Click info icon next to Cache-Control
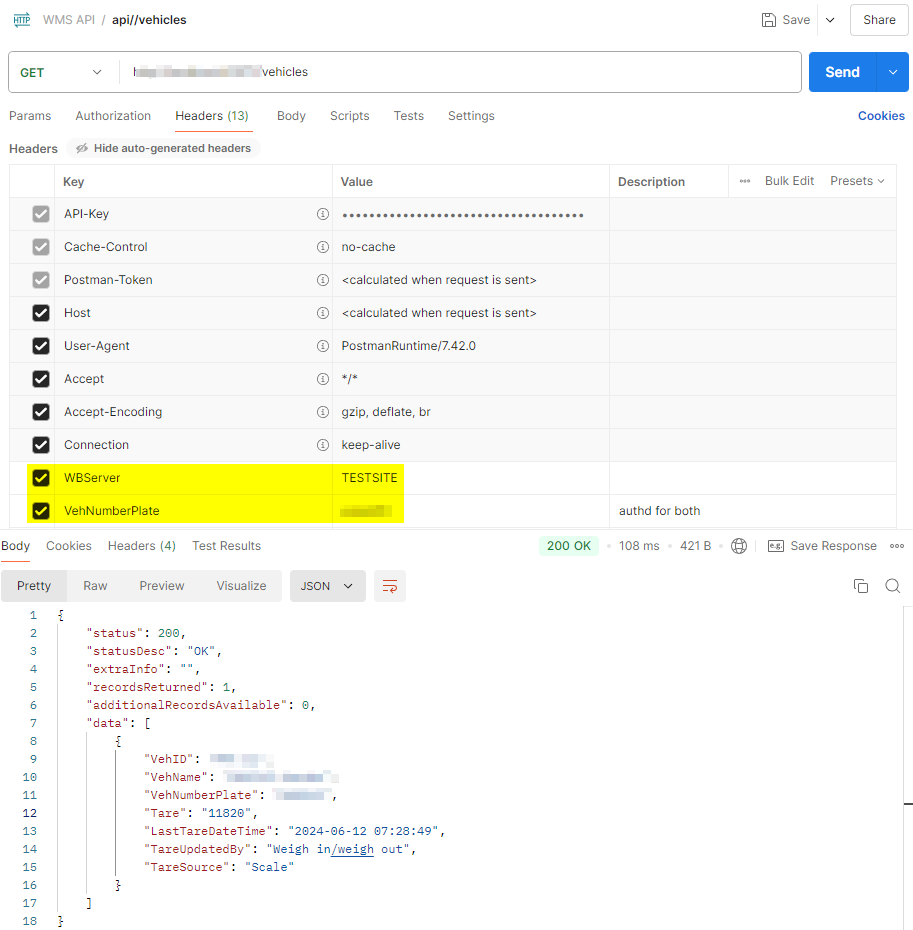913x930 pixels. click(323, 247)
